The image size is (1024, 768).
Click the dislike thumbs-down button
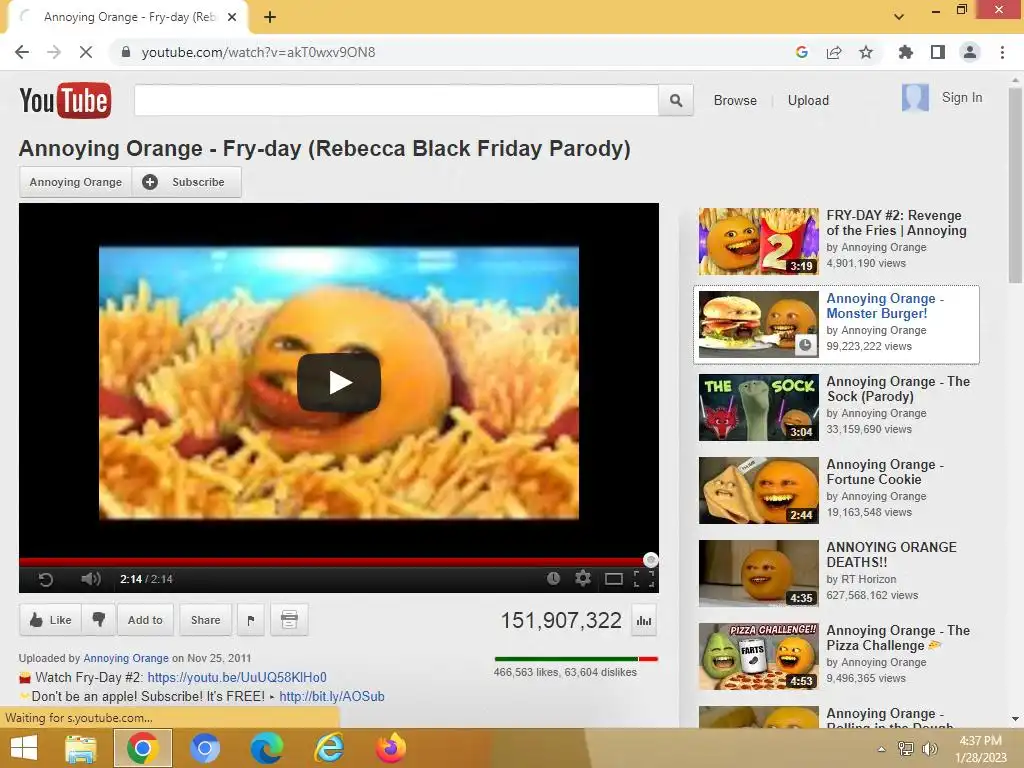point(99,619)
